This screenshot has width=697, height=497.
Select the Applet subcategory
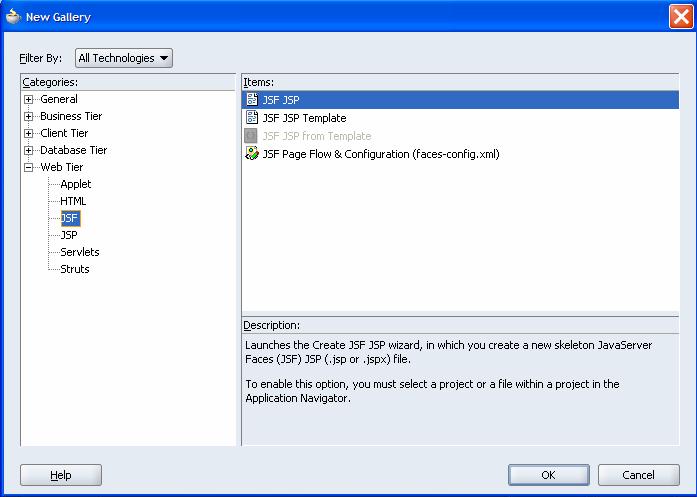[76, 184]
